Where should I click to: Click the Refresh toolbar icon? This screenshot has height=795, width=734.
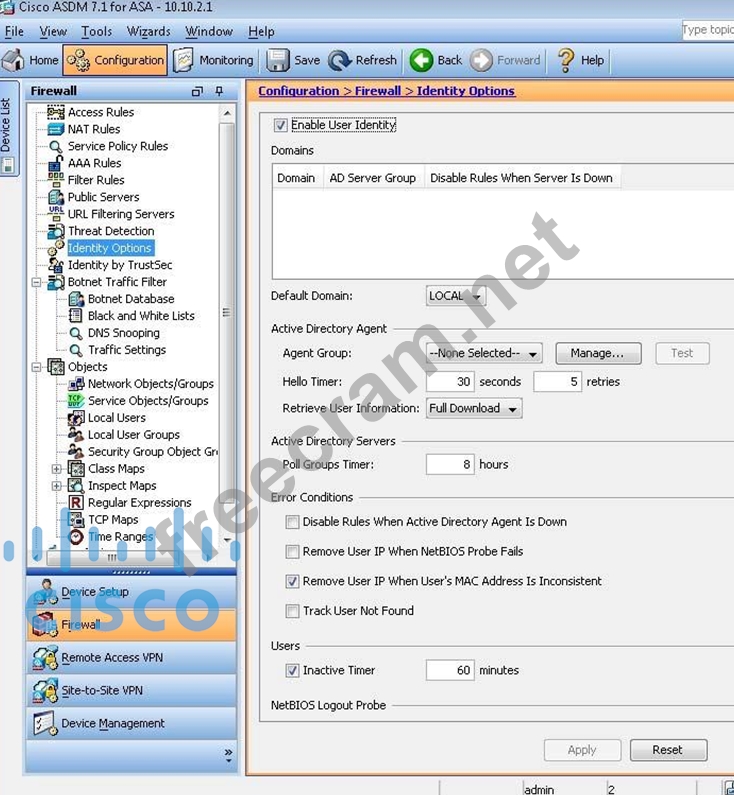coord(340,60)
